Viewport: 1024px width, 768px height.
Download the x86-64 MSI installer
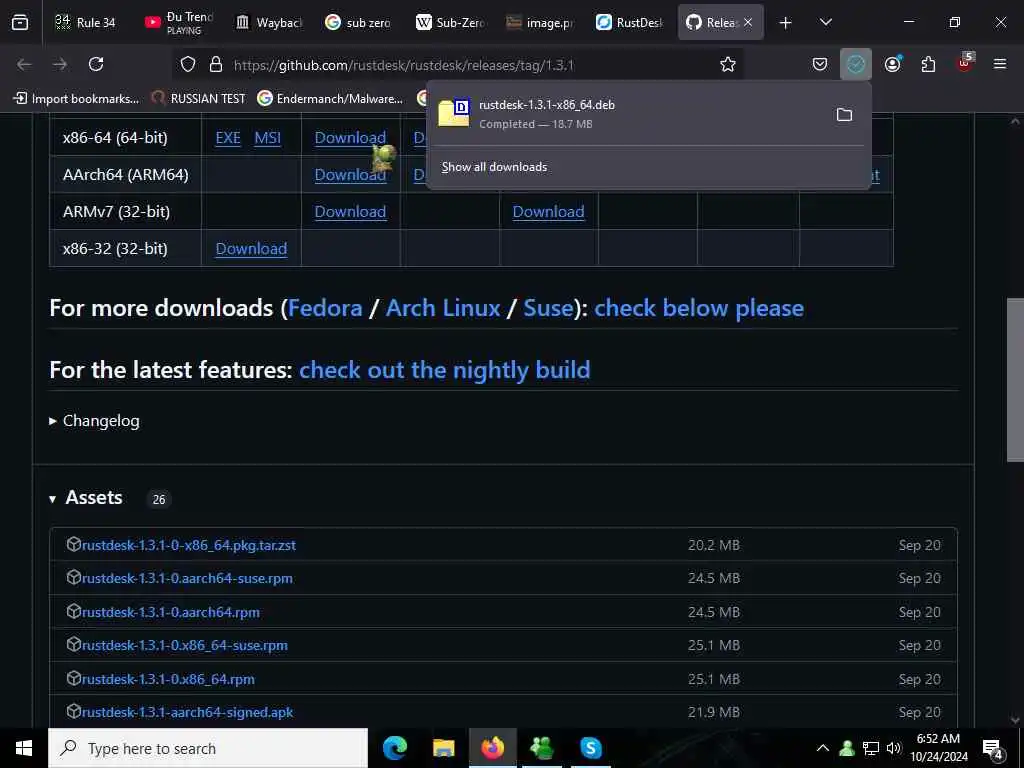[x=268, y=138]
